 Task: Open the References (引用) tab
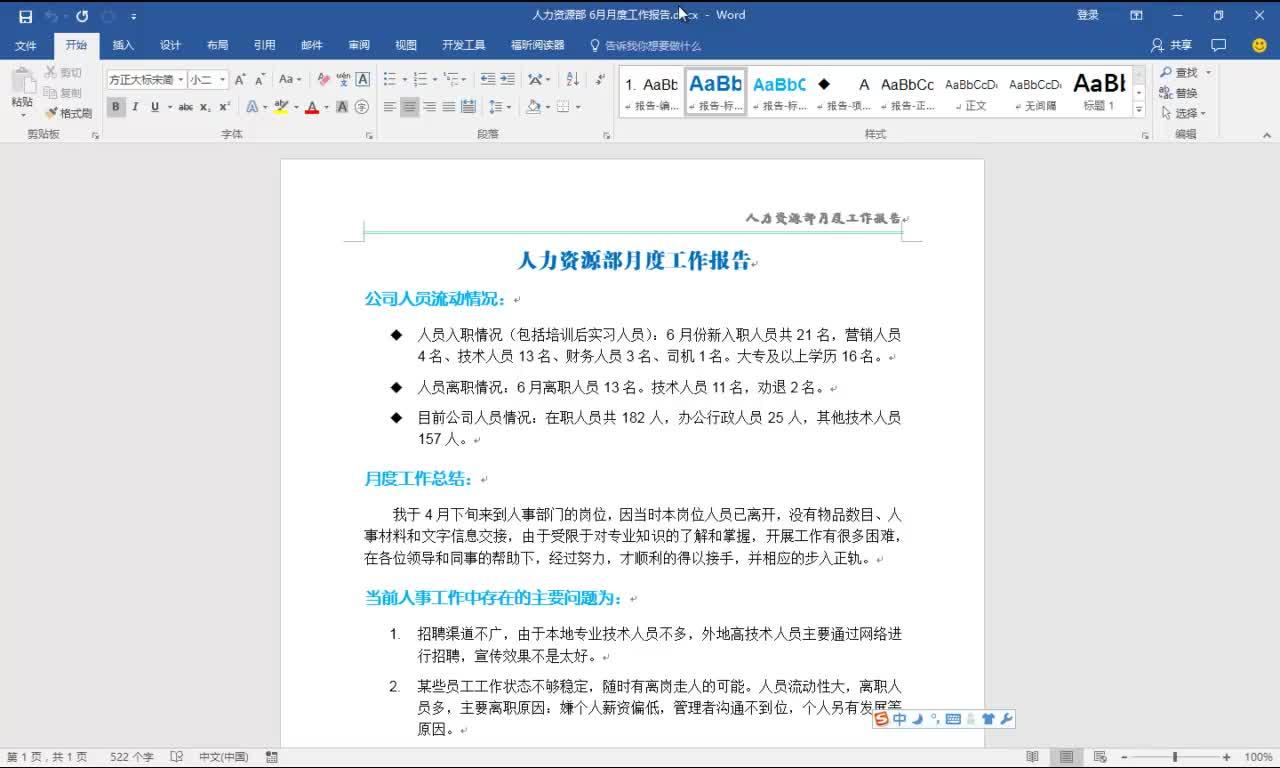(265, 45)
